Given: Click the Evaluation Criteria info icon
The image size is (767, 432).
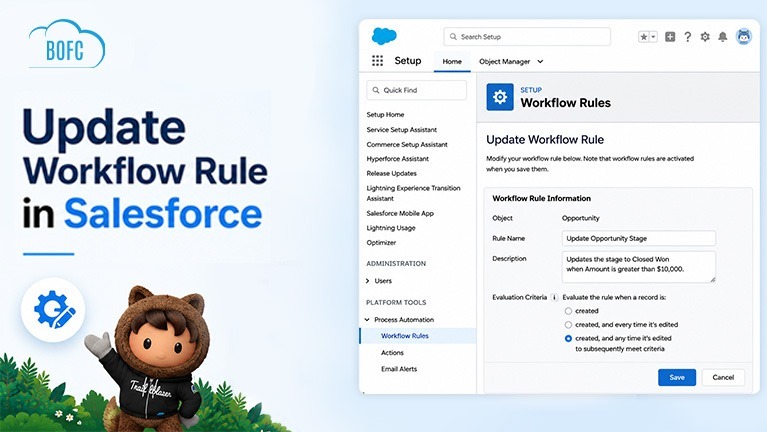Looking at the screenshot, I should tap(554, 297).
